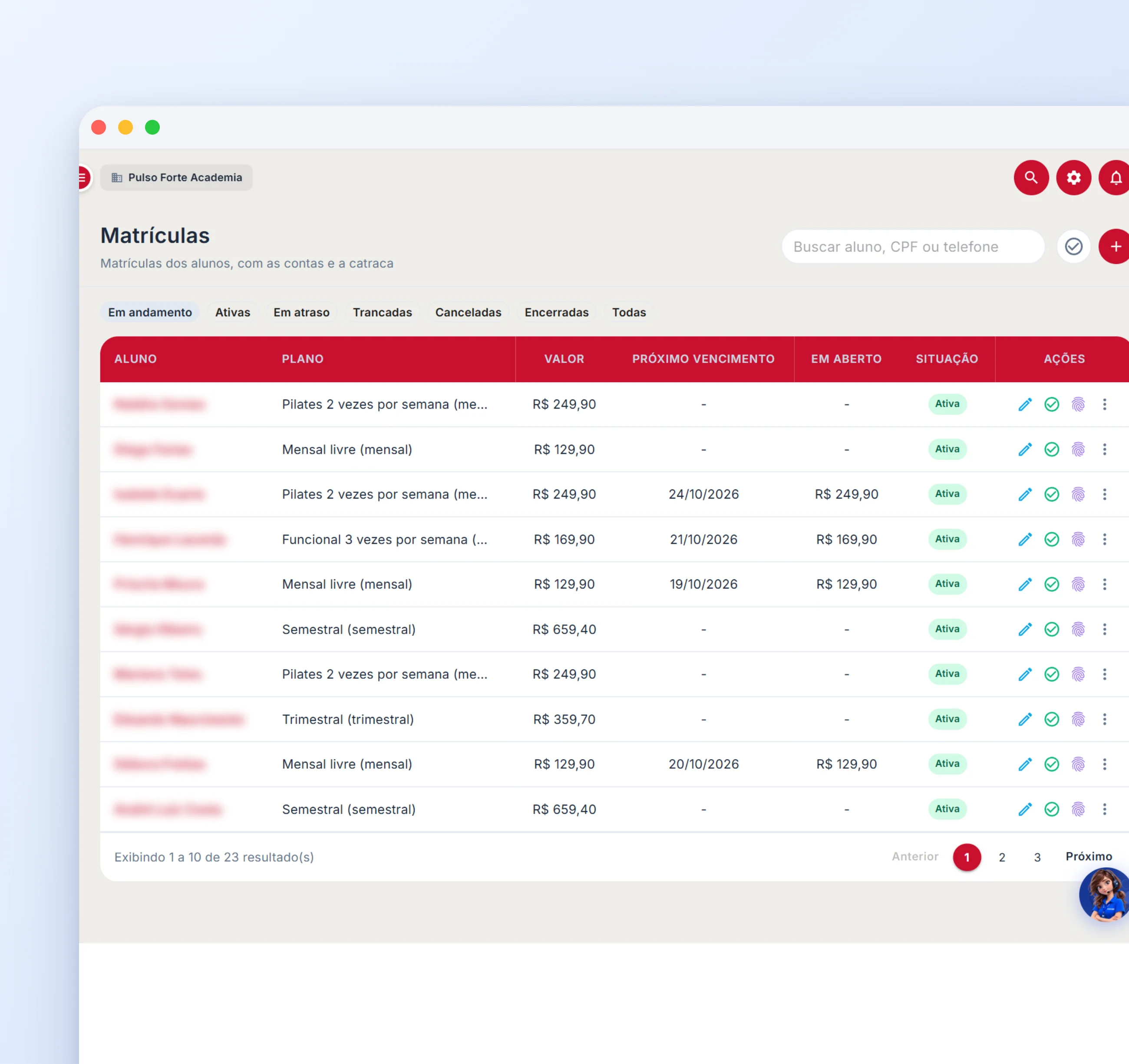Open notifications bell button
The image size is (1129, 1064).
(1114, 178)
